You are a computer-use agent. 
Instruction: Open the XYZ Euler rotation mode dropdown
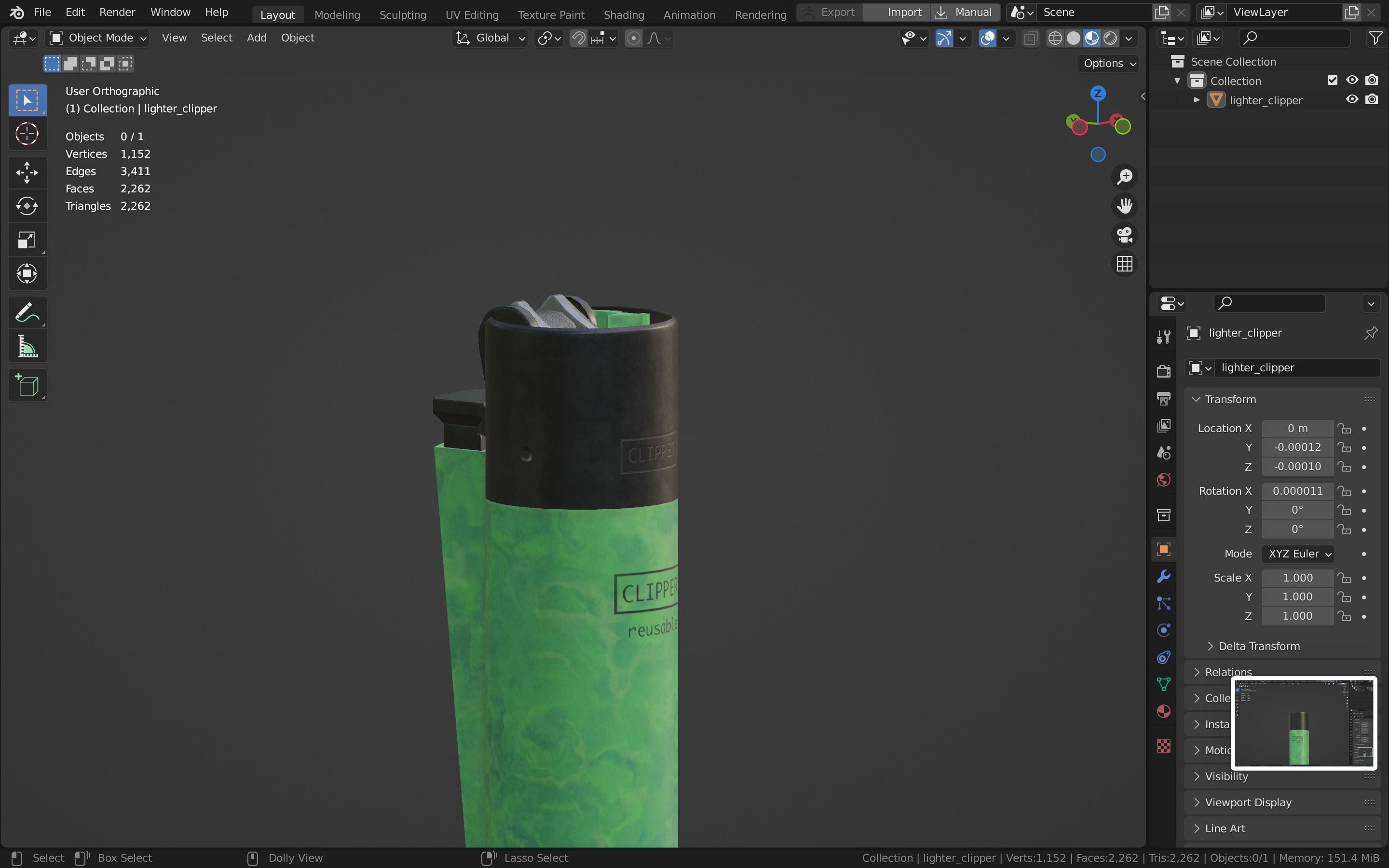(x=1298, y=555)
